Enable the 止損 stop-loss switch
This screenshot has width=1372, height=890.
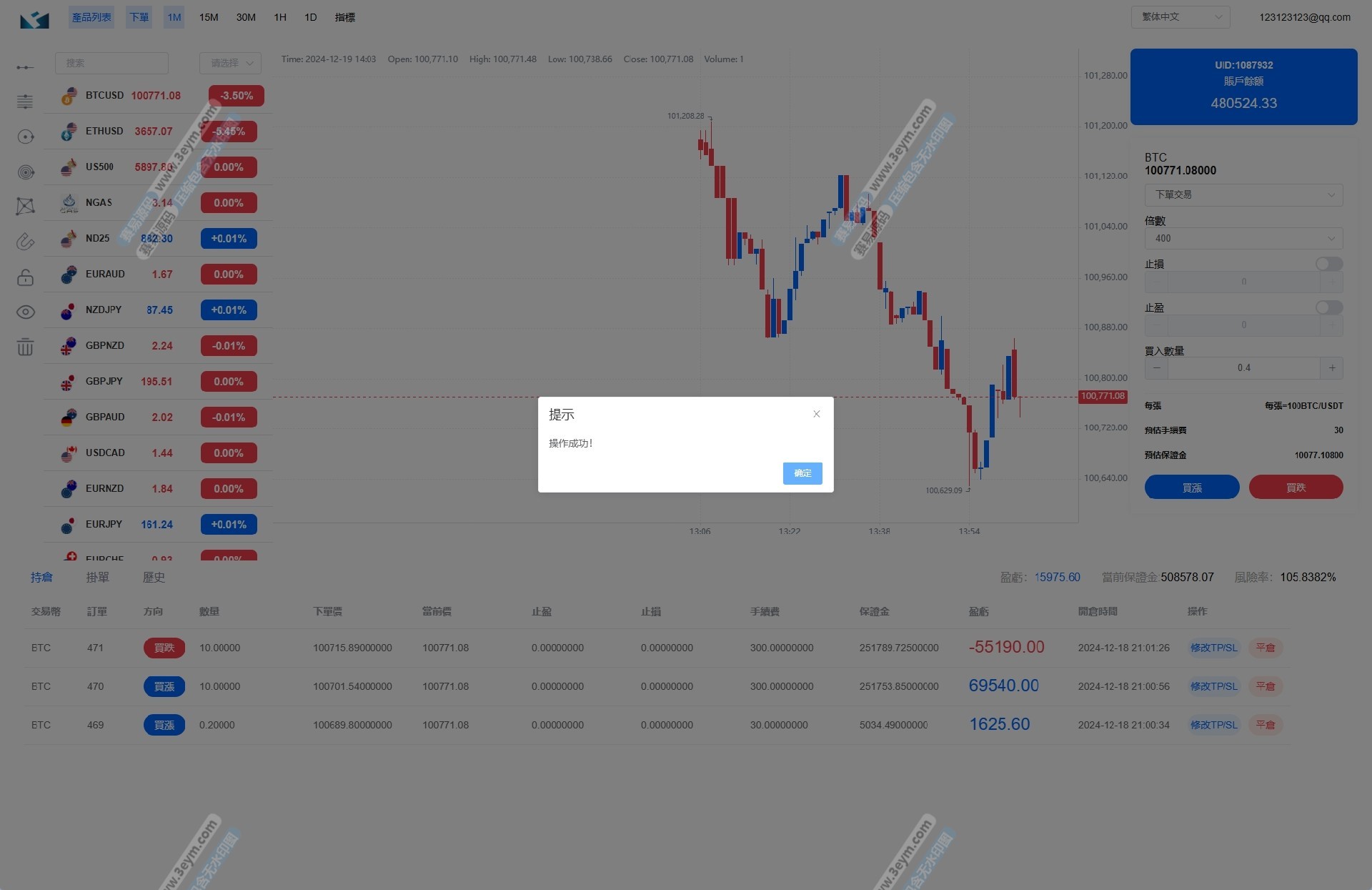[x=1328, y=264]
